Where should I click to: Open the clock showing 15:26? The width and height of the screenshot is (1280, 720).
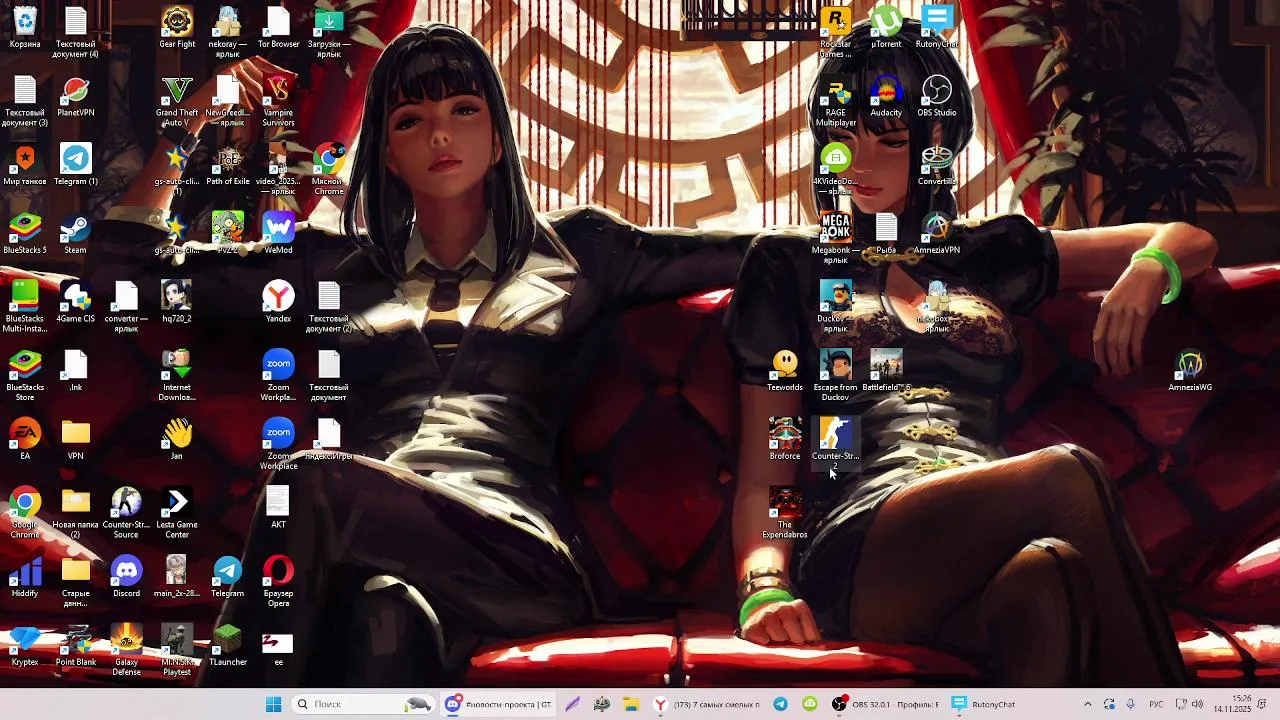[1232, 704]
